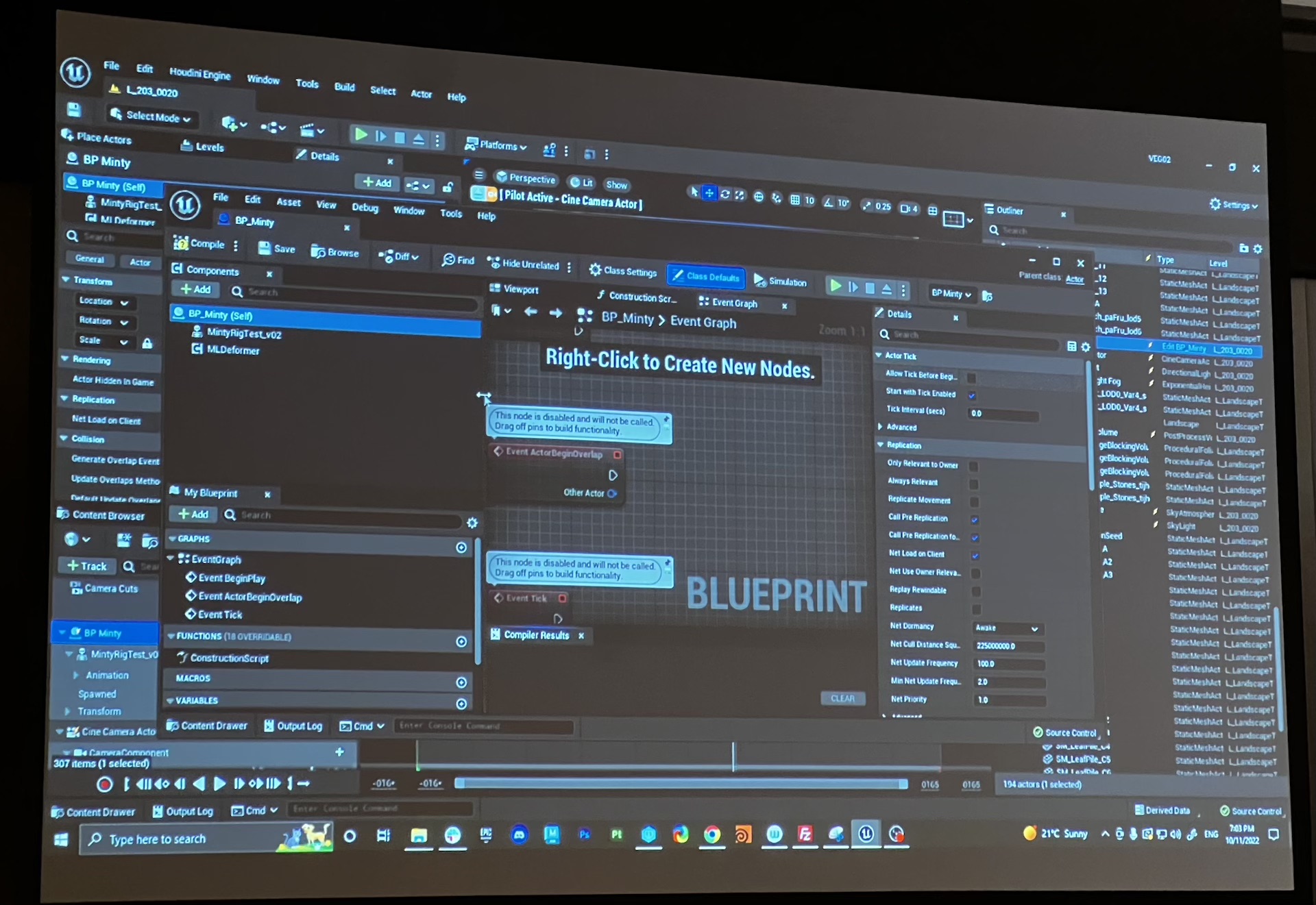Click Chrome icon in Windows taskbar
Screen dimensions: 1316x905
(x=712, y=834)
